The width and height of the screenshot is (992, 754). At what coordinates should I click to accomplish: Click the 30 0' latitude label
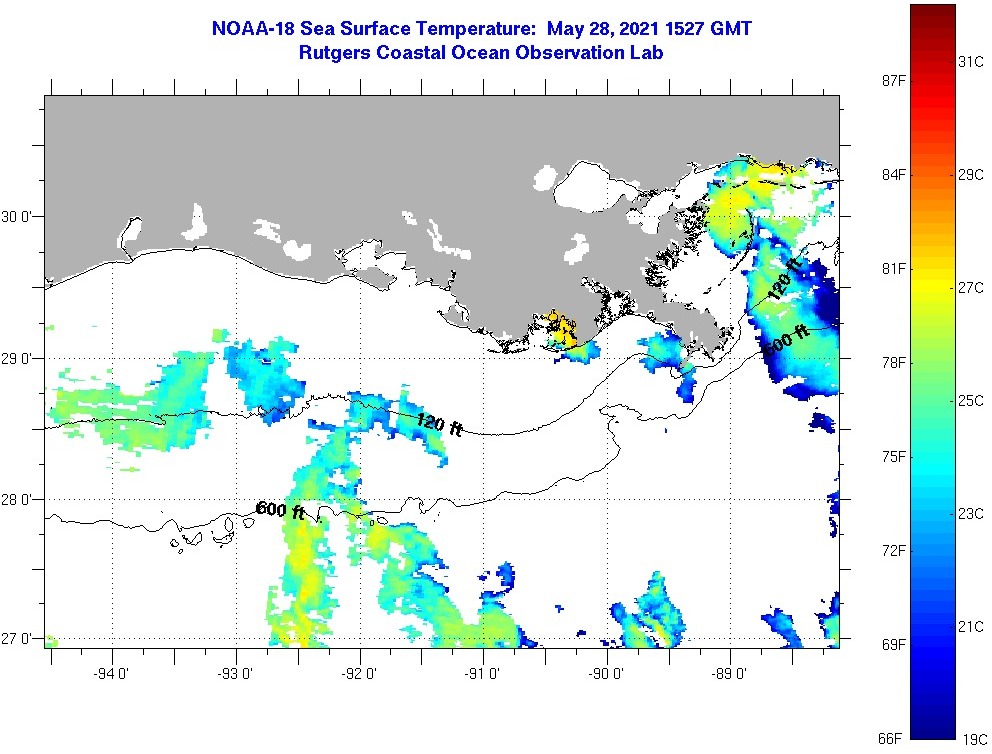17,217
